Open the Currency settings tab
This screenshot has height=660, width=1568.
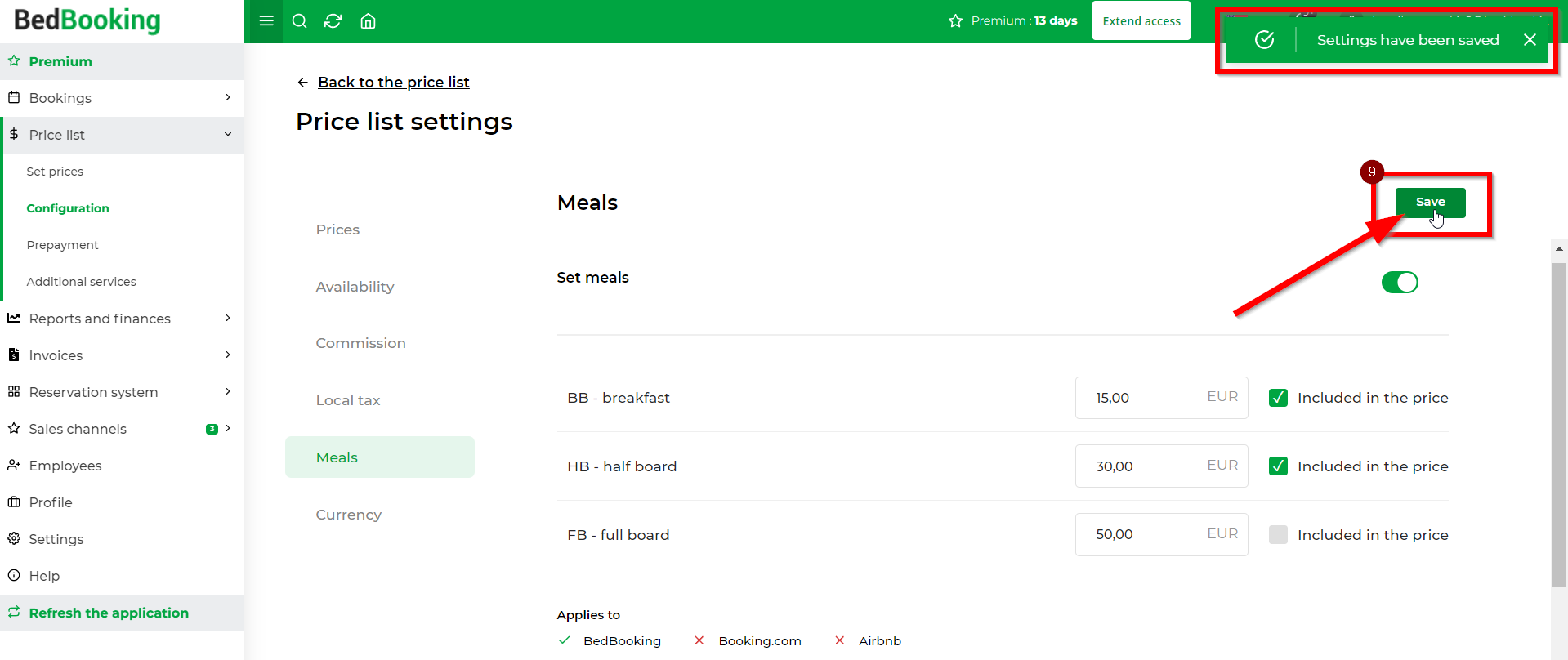tap(349, 515)
